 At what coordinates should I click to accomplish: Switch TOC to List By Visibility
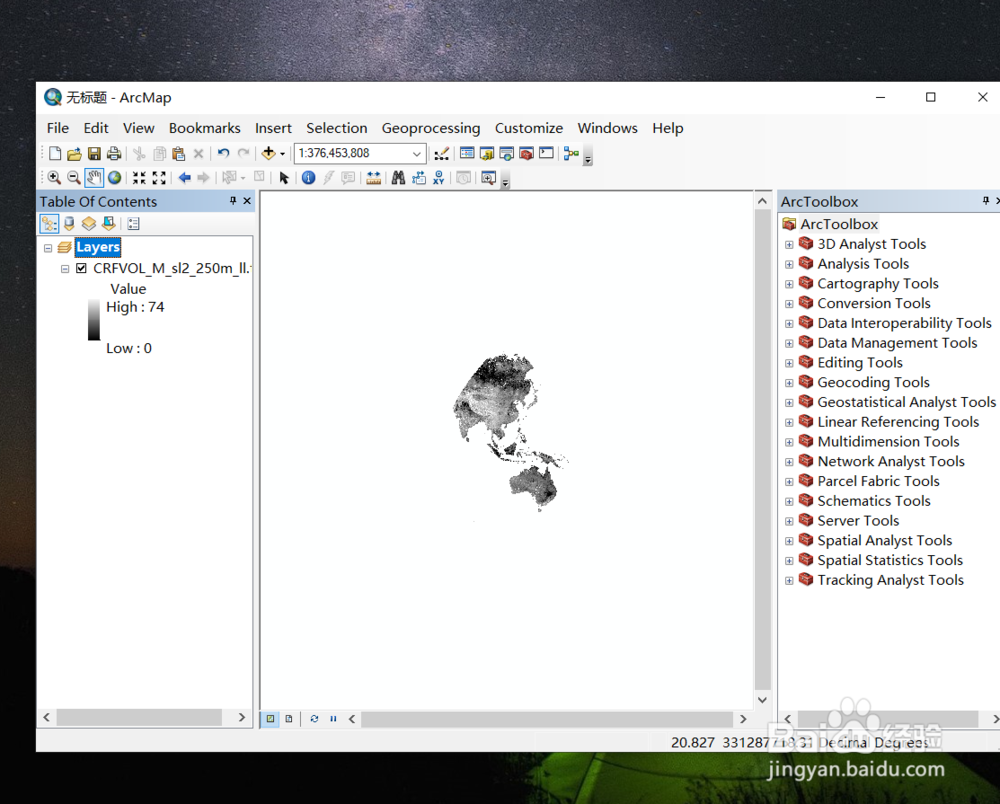point(89,224)
